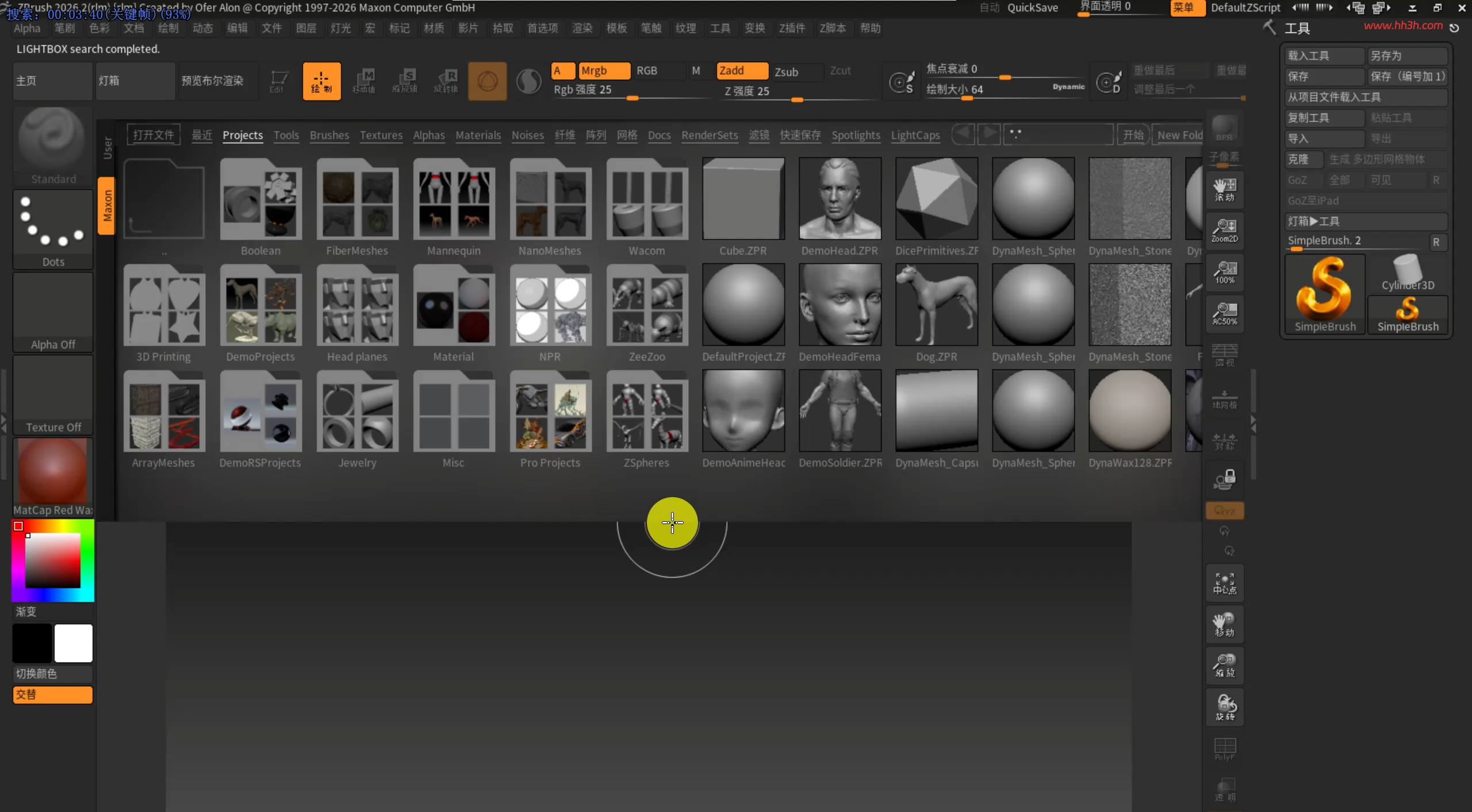1472x812 pixels.
Task: Open the Alpha menu
Action: (27, 28)
